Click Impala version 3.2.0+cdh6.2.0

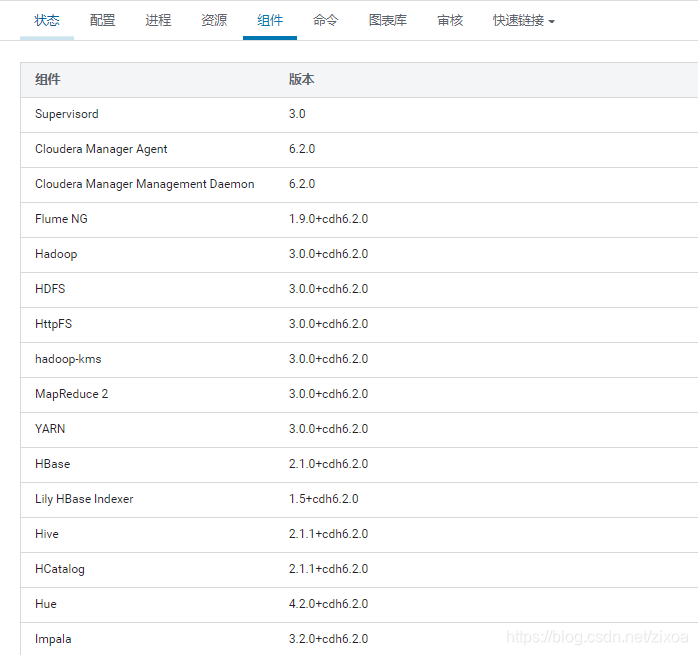(329, 639)
